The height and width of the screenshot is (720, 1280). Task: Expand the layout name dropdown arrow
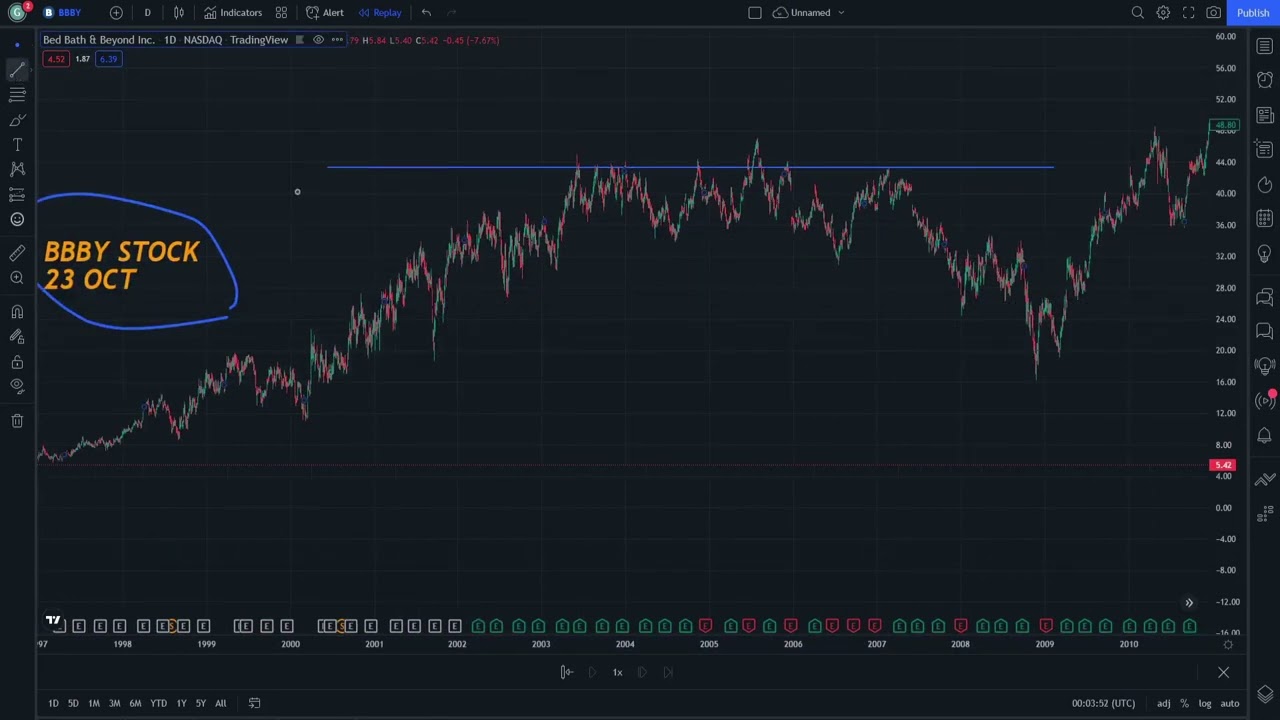click(x=841, y=13)
